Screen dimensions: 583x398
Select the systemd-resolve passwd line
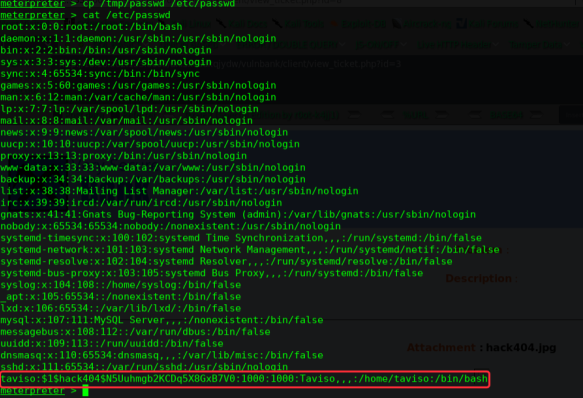[x=226, y=261]
